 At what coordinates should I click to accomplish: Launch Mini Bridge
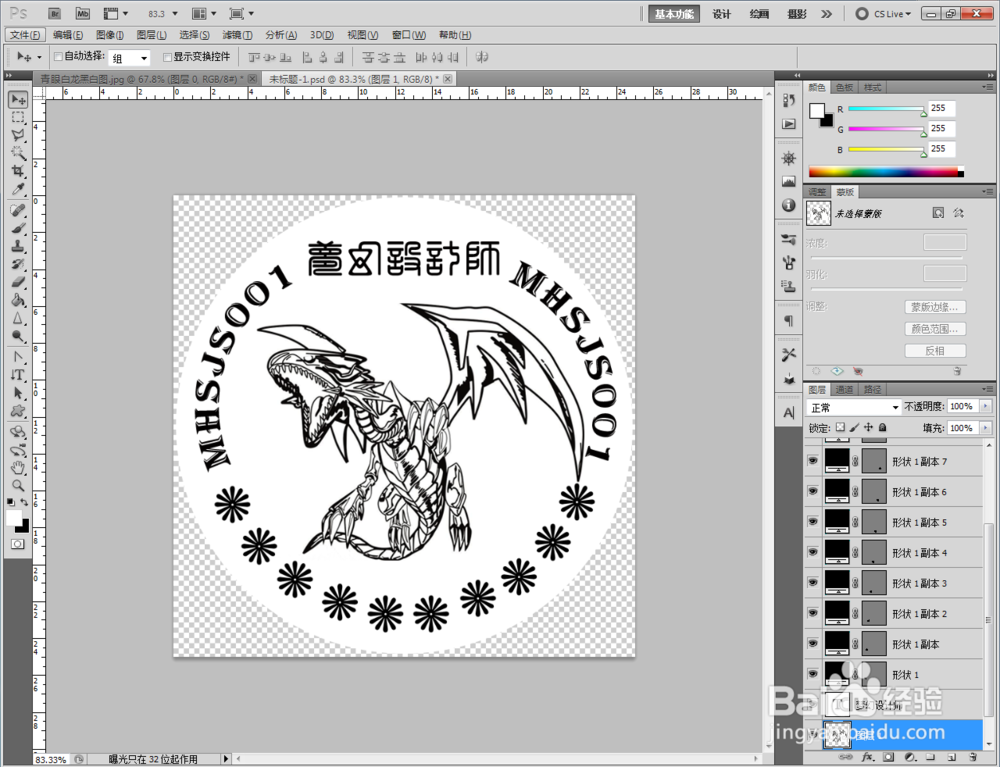[82, 13]
